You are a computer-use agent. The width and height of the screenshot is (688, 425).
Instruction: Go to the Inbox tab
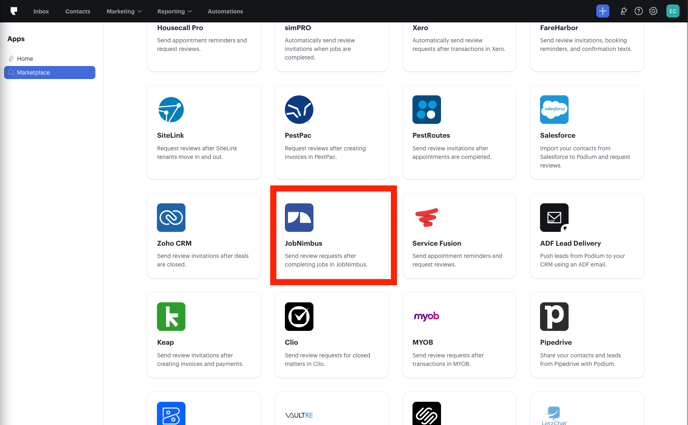[x=41, y=11]
